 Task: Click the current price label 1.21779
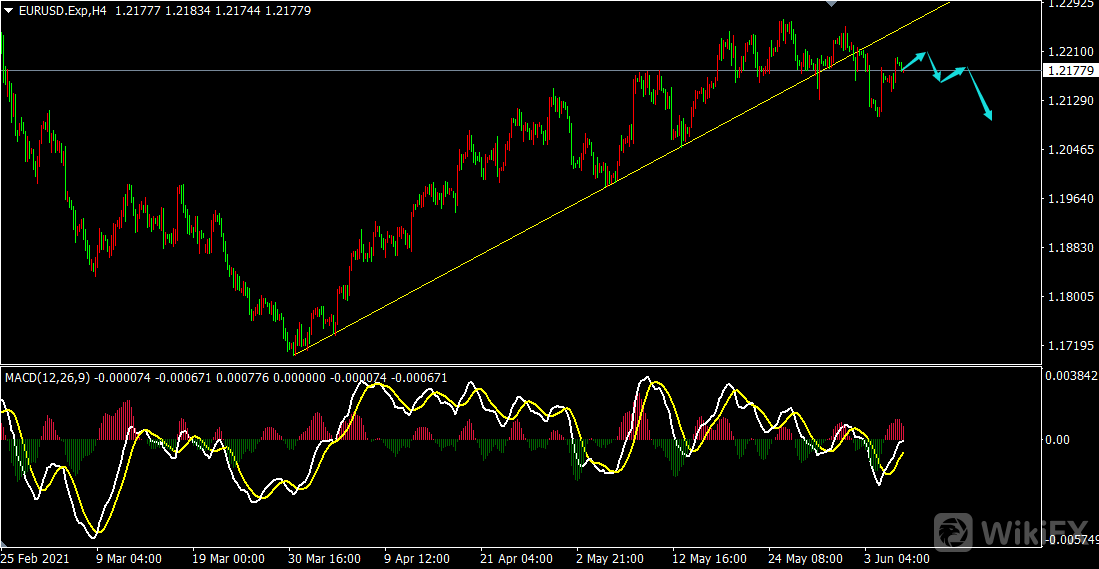[1068, 70]
